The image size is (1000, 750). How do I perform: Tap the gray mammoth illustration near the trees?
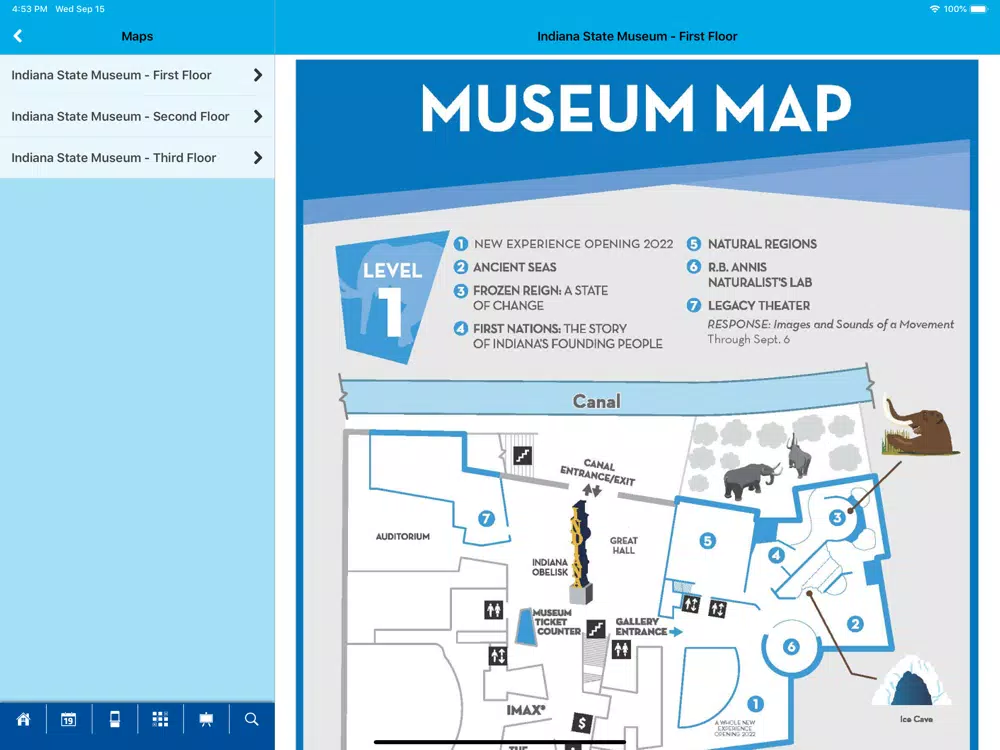[751, 479]
